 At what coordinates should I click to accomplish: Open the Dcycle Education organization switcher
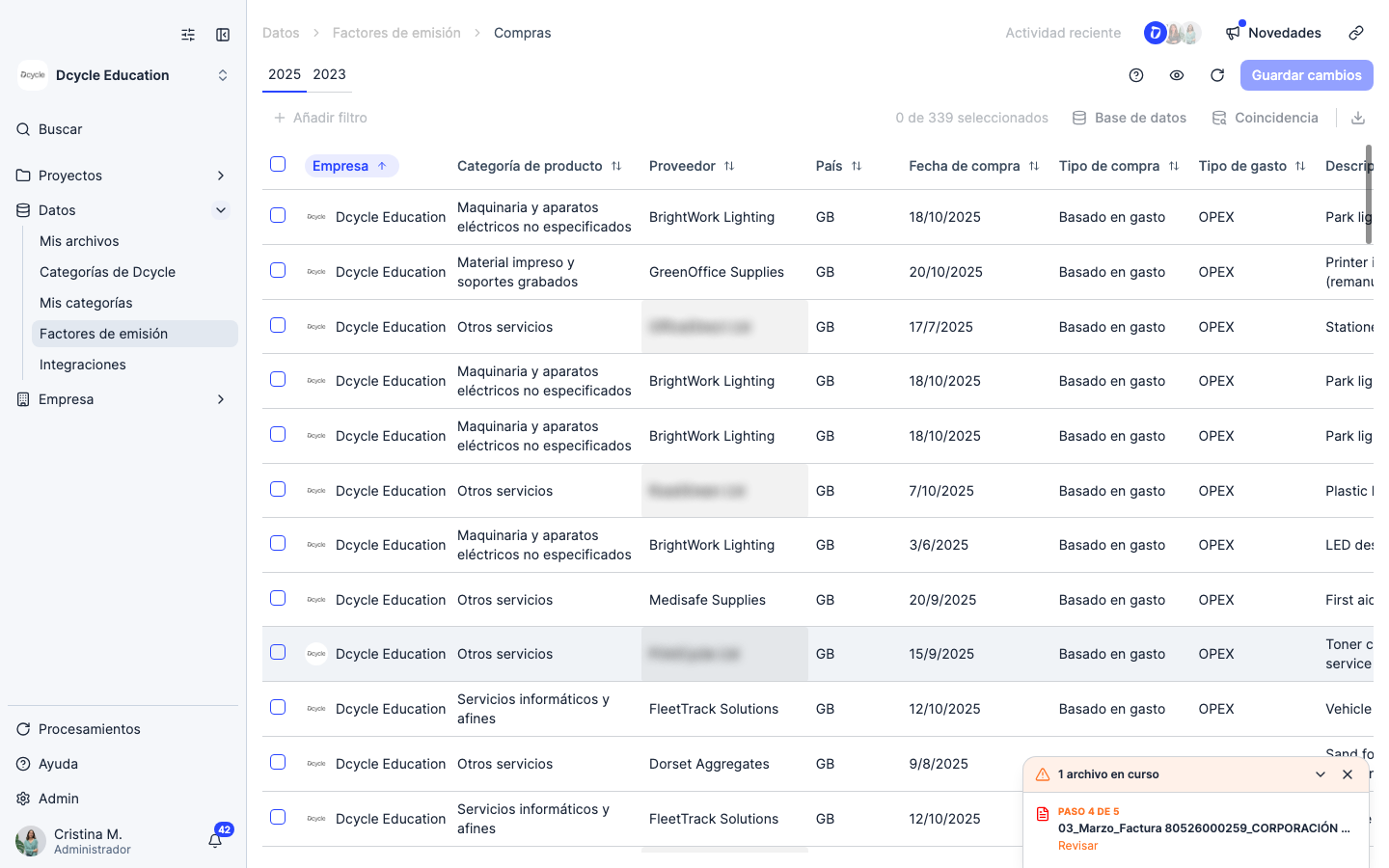pos(223,75)
